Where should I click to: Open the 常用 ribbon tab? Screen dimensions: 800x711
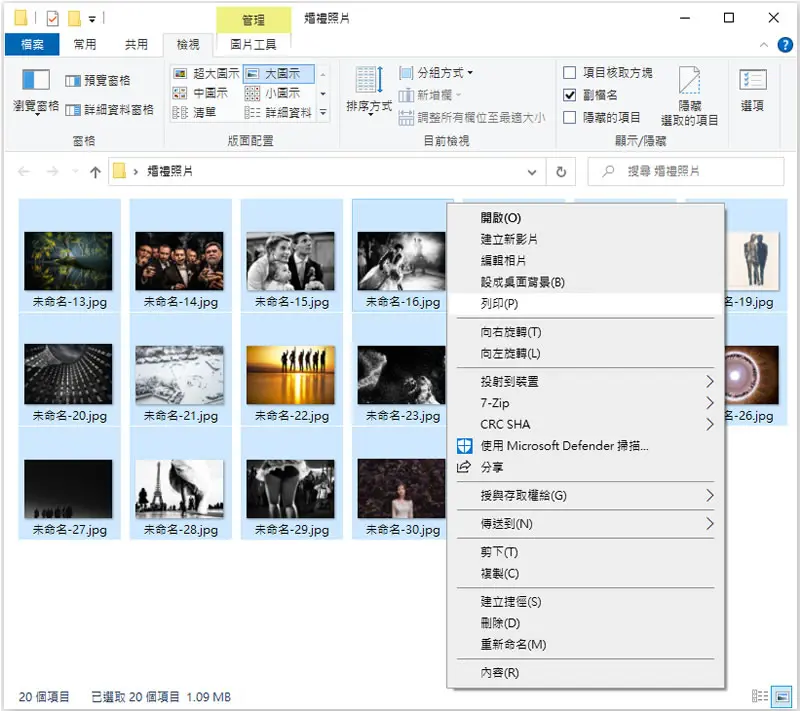click(85, 44)
